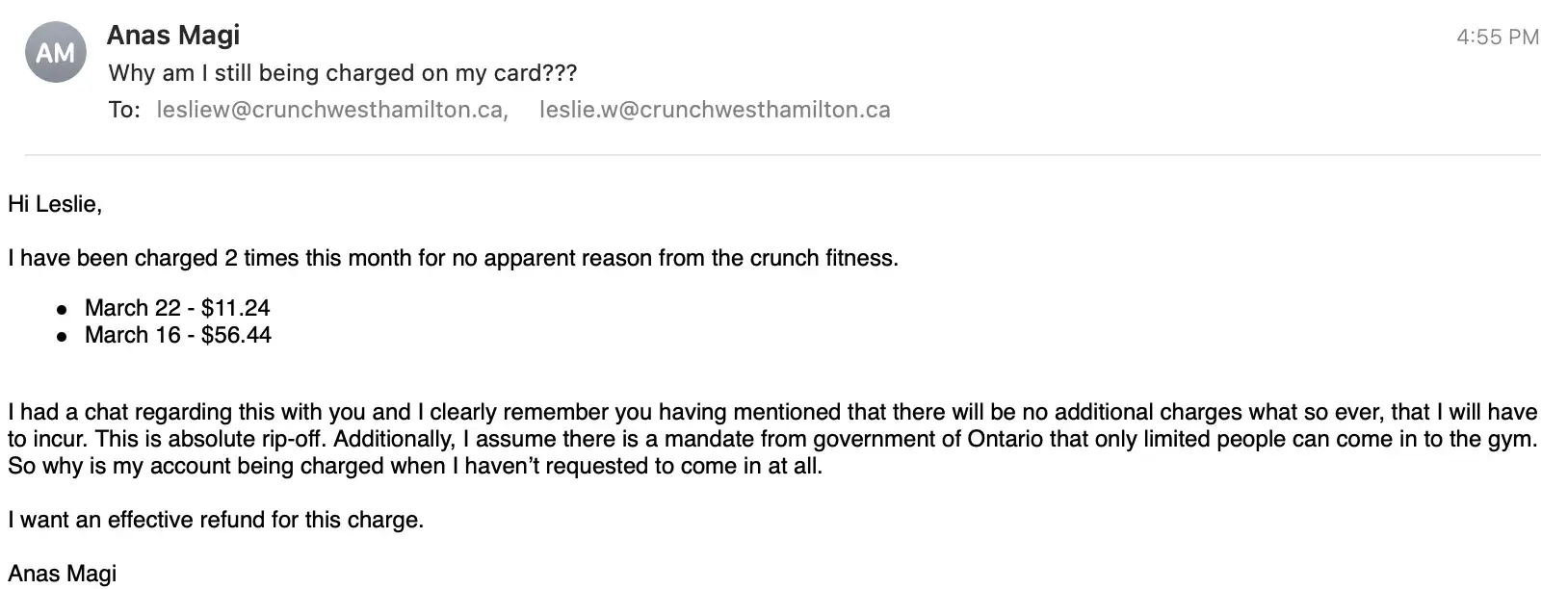1568x589 pixels.
Task: Open recipient lesliew@crunchwesthamilton.ca address
Action: [331, 110]
